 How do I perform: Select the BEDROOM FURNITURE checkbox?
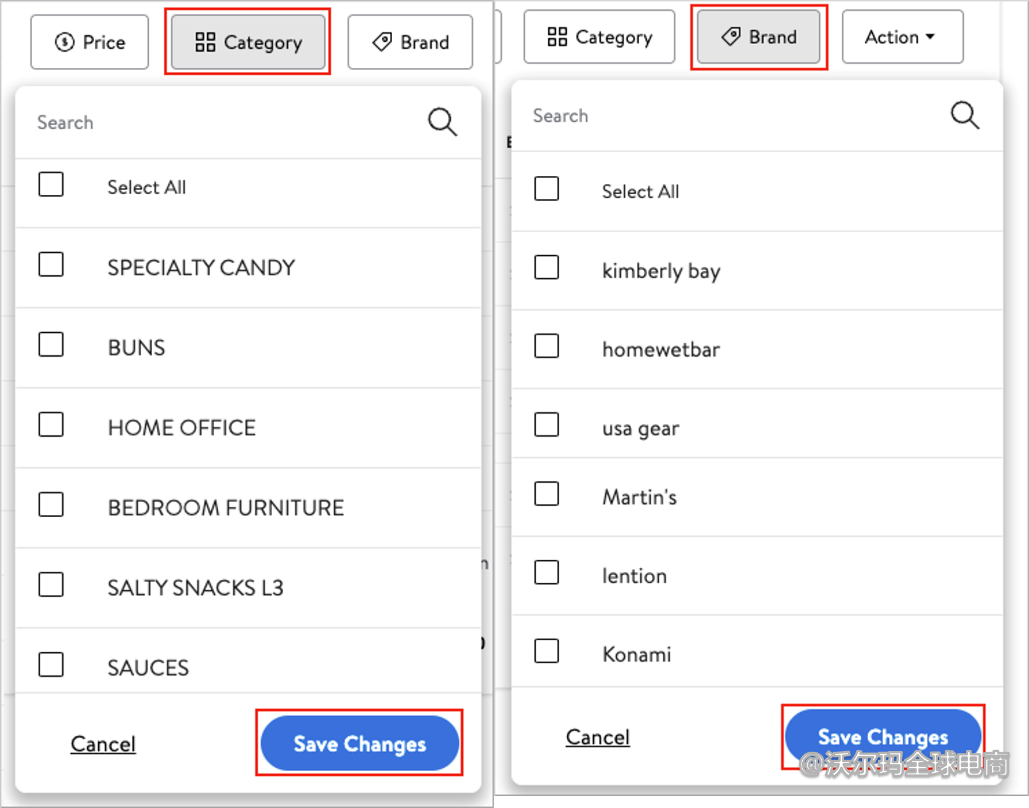(x=51, y=505)
